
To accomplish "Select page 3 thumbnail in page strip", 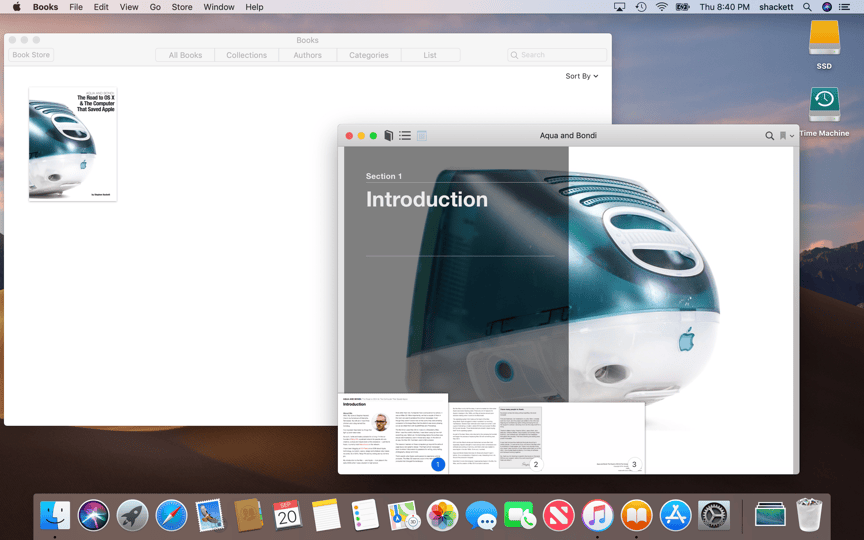I will 596,438.
